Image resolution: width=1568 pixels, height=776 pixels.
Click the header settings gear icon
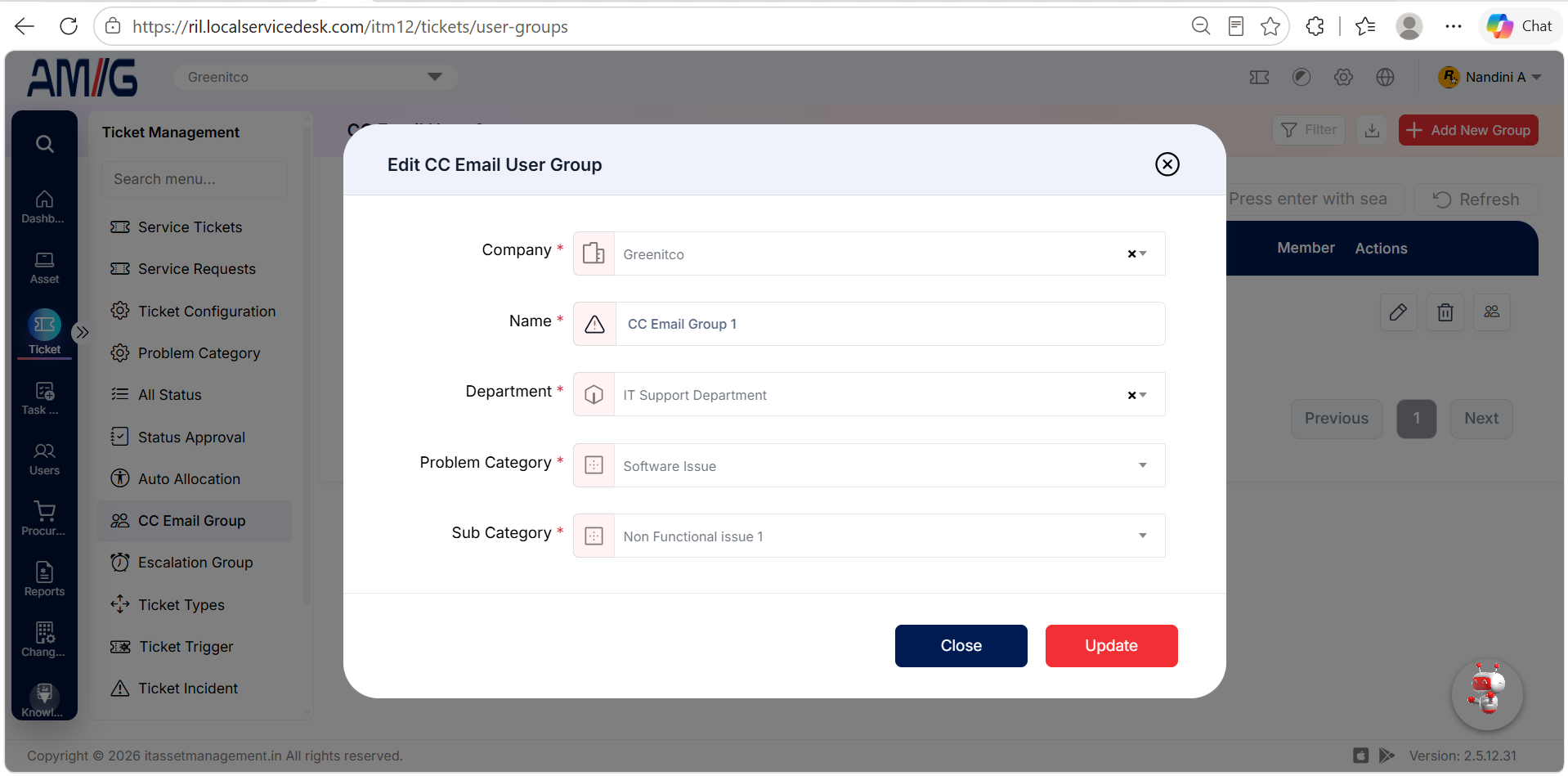(x=1343, y=77)
